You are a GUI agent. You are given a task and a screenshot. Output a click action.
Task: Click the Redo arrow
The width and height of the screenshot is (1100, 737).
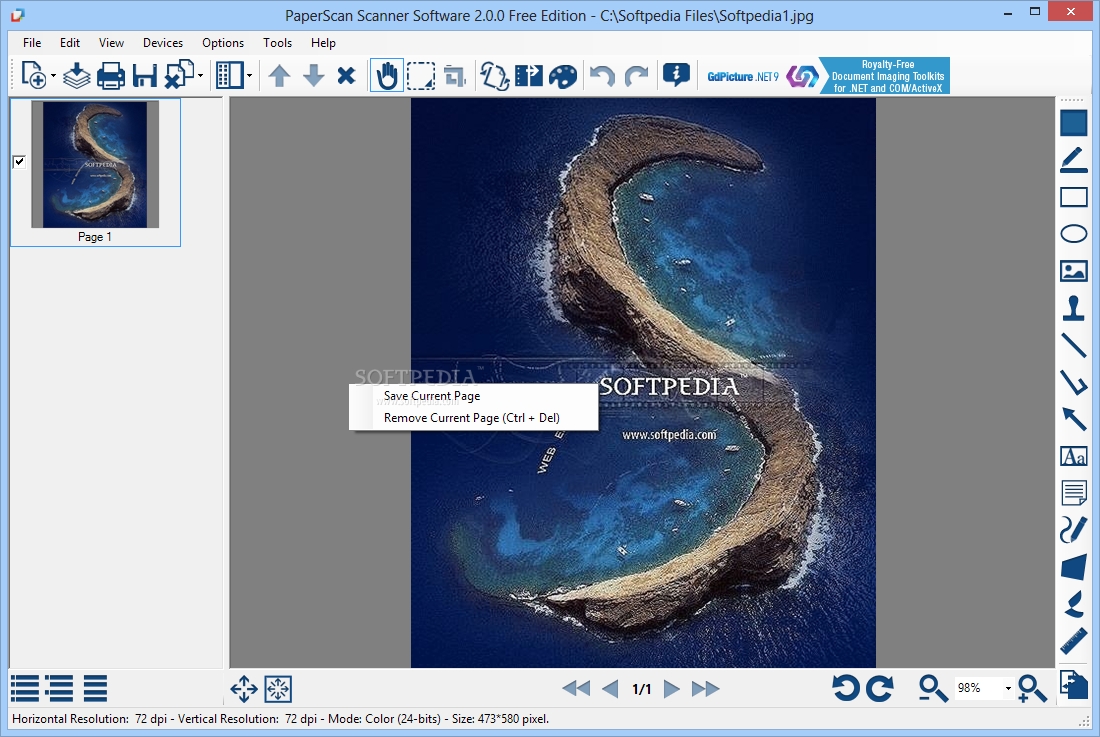[x=636, y=75]
